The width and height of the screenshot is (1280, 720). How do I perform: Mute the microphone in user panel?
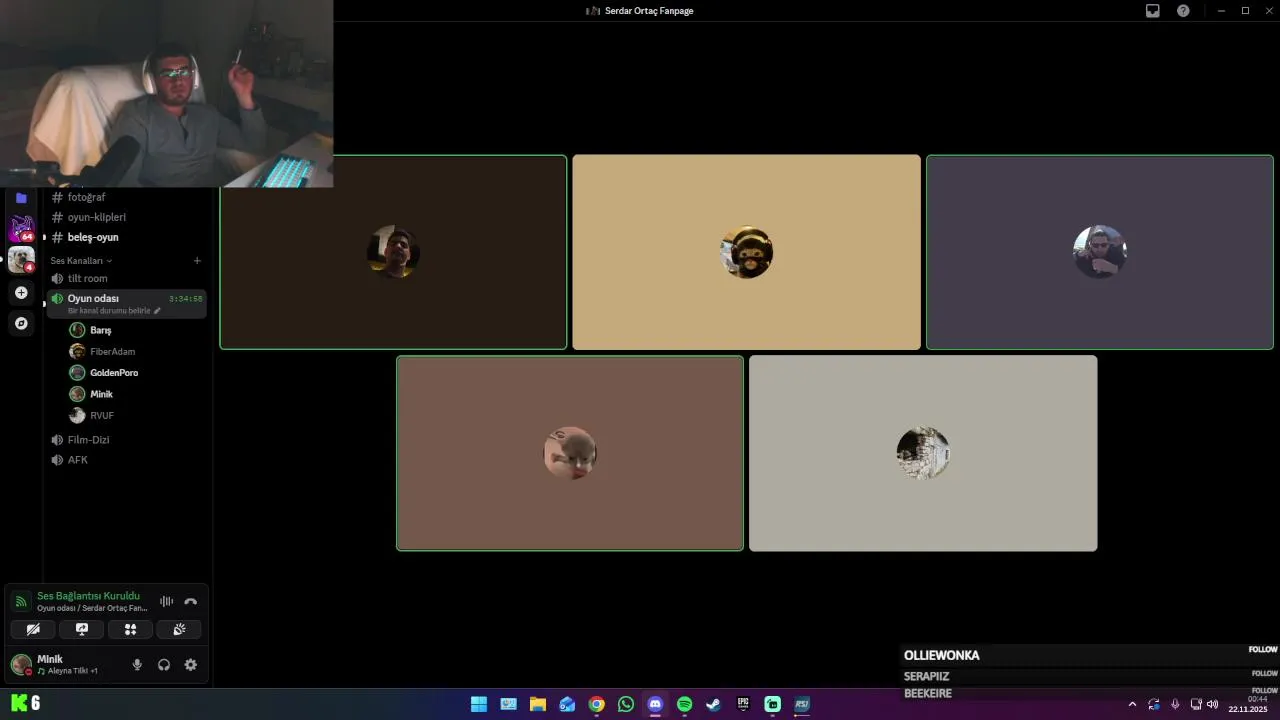137,665
